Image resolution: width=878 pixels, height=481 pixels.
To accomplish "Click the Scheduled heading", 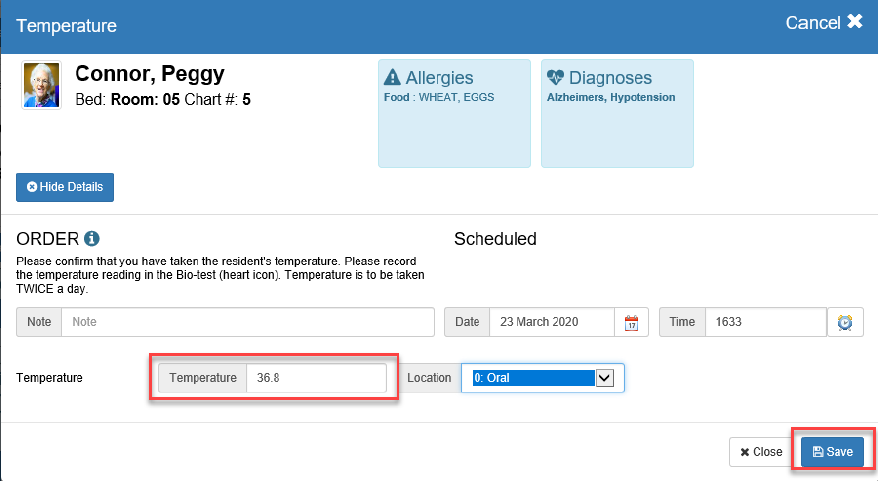I will coord(495,239).
